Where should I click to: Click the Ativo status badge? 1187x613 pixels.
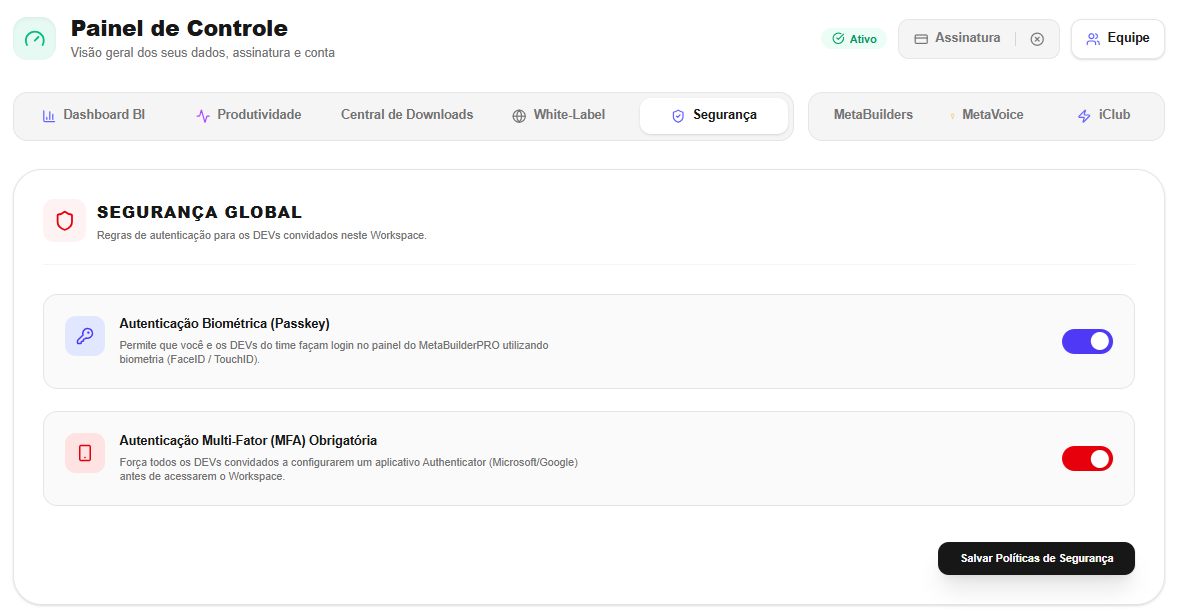pos(854,39)
